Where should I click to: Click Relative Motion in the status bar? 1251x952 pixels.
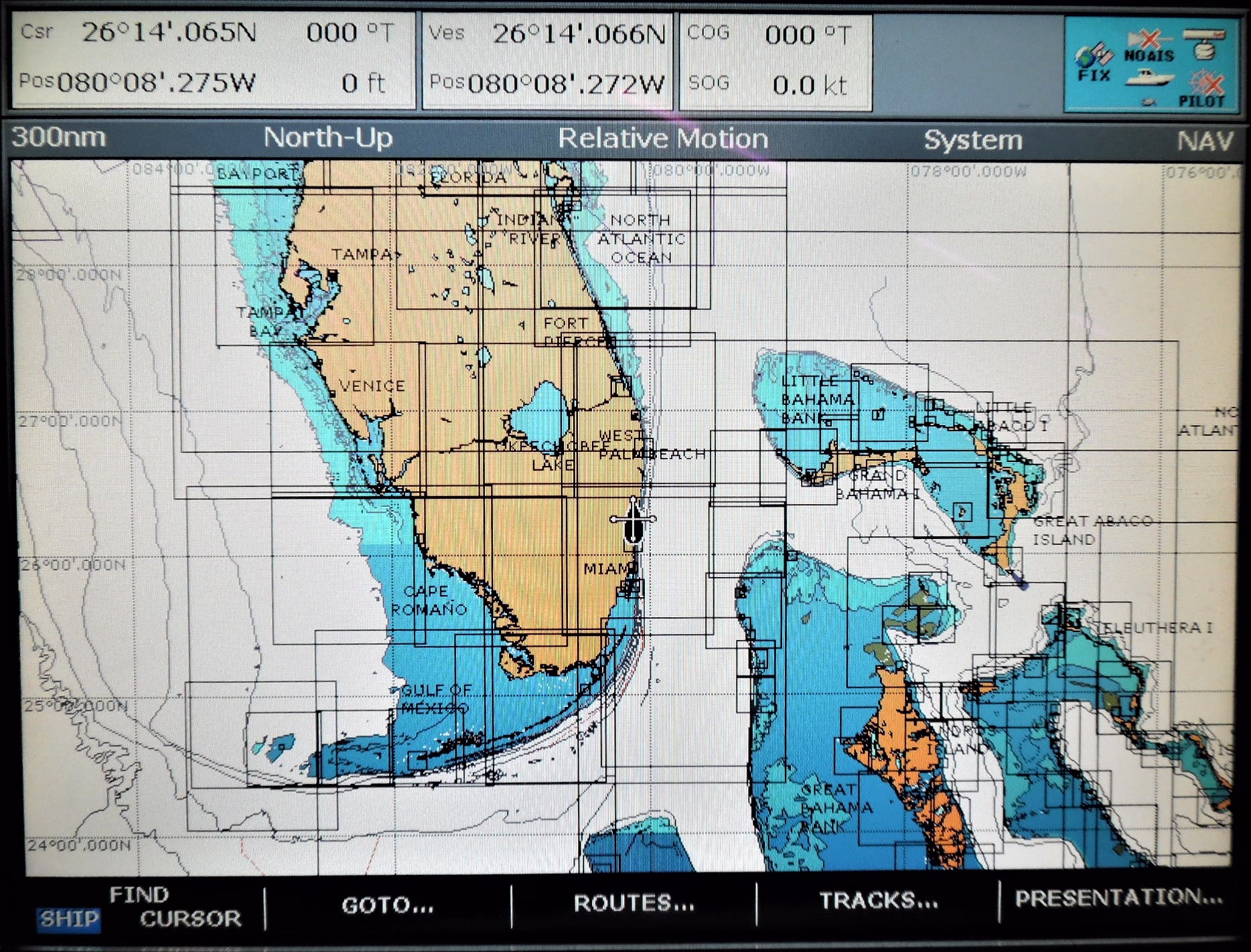coord(663,139)
